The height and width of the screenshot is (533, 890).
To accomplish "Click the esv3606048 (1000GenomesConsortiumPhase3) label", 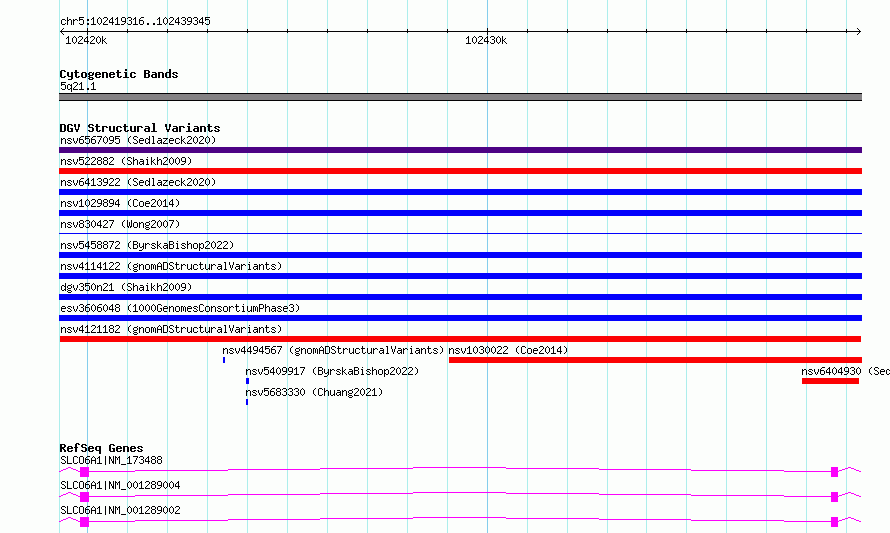I will pyautogui.click(x=180, y=308).
